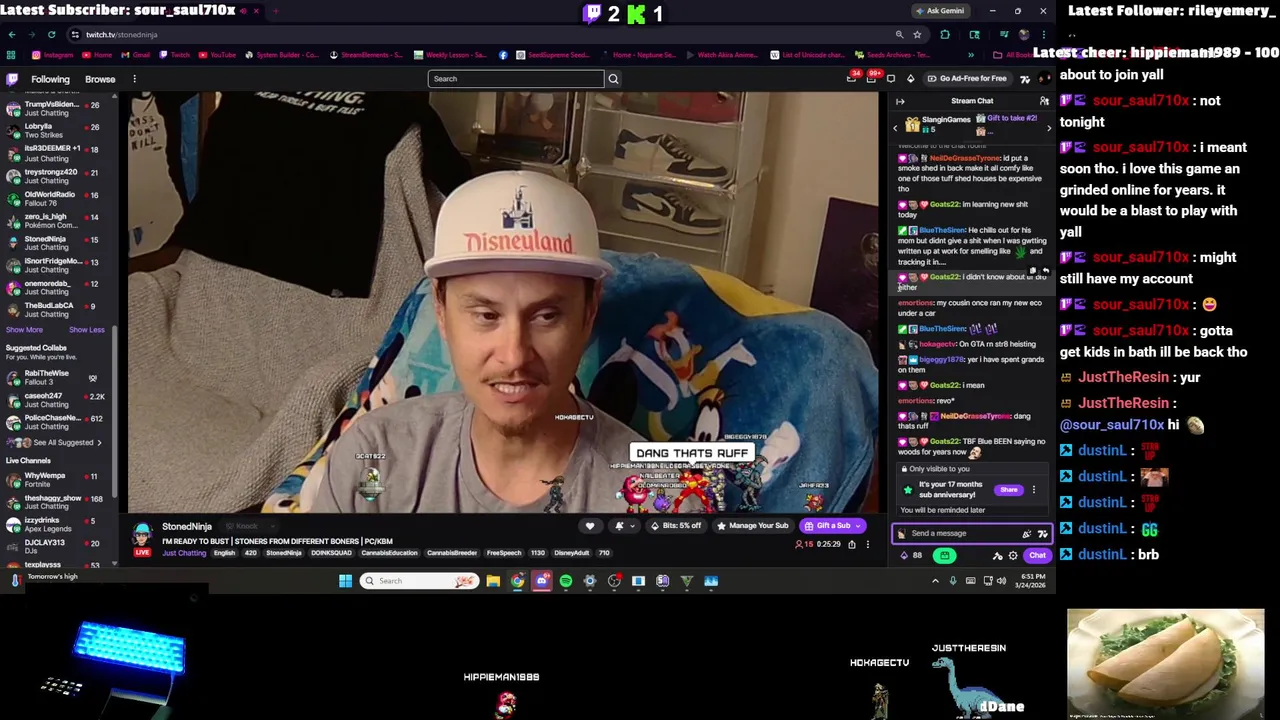Toggle the follow heart button
The image size is (1280, 720).
(x=590, y=526)
